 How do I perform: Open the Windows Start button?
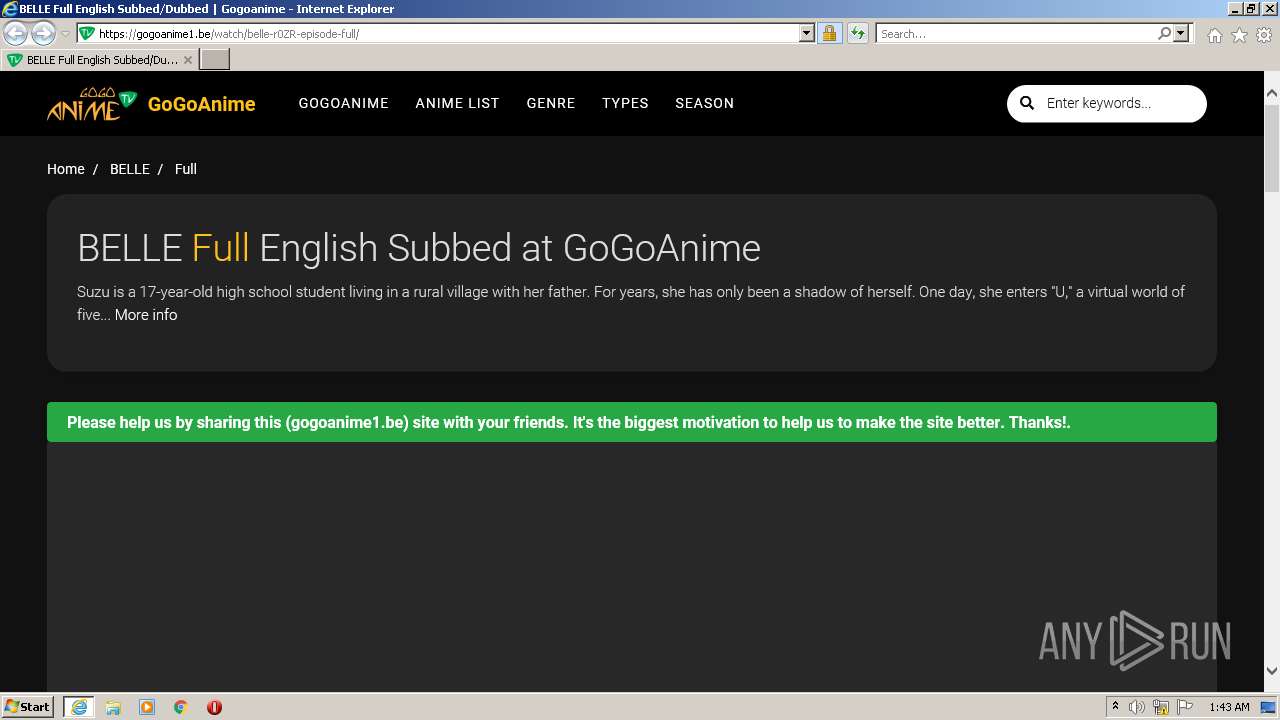[27, 706]
